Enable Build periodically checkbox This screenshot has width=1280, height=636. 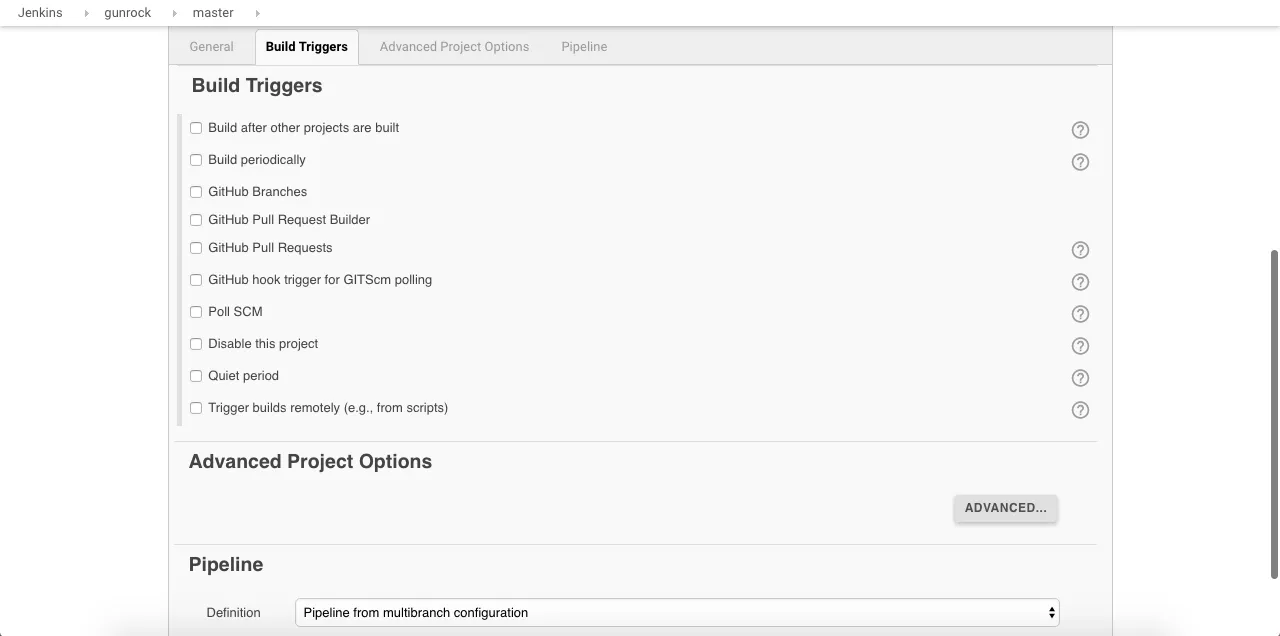point(196,160)
